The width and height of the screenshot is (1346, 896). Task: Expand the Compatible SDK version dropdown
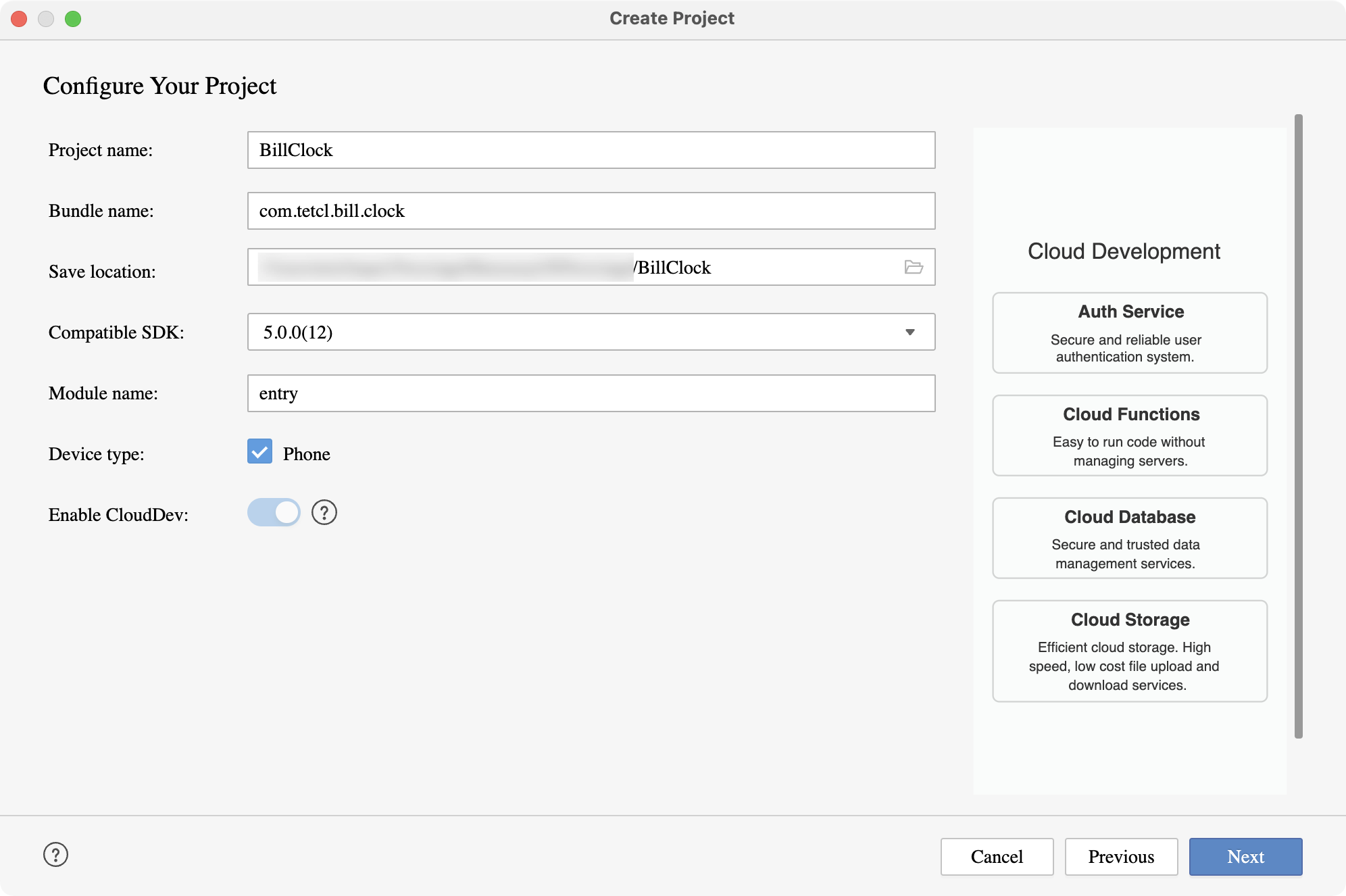coord(910,331)
